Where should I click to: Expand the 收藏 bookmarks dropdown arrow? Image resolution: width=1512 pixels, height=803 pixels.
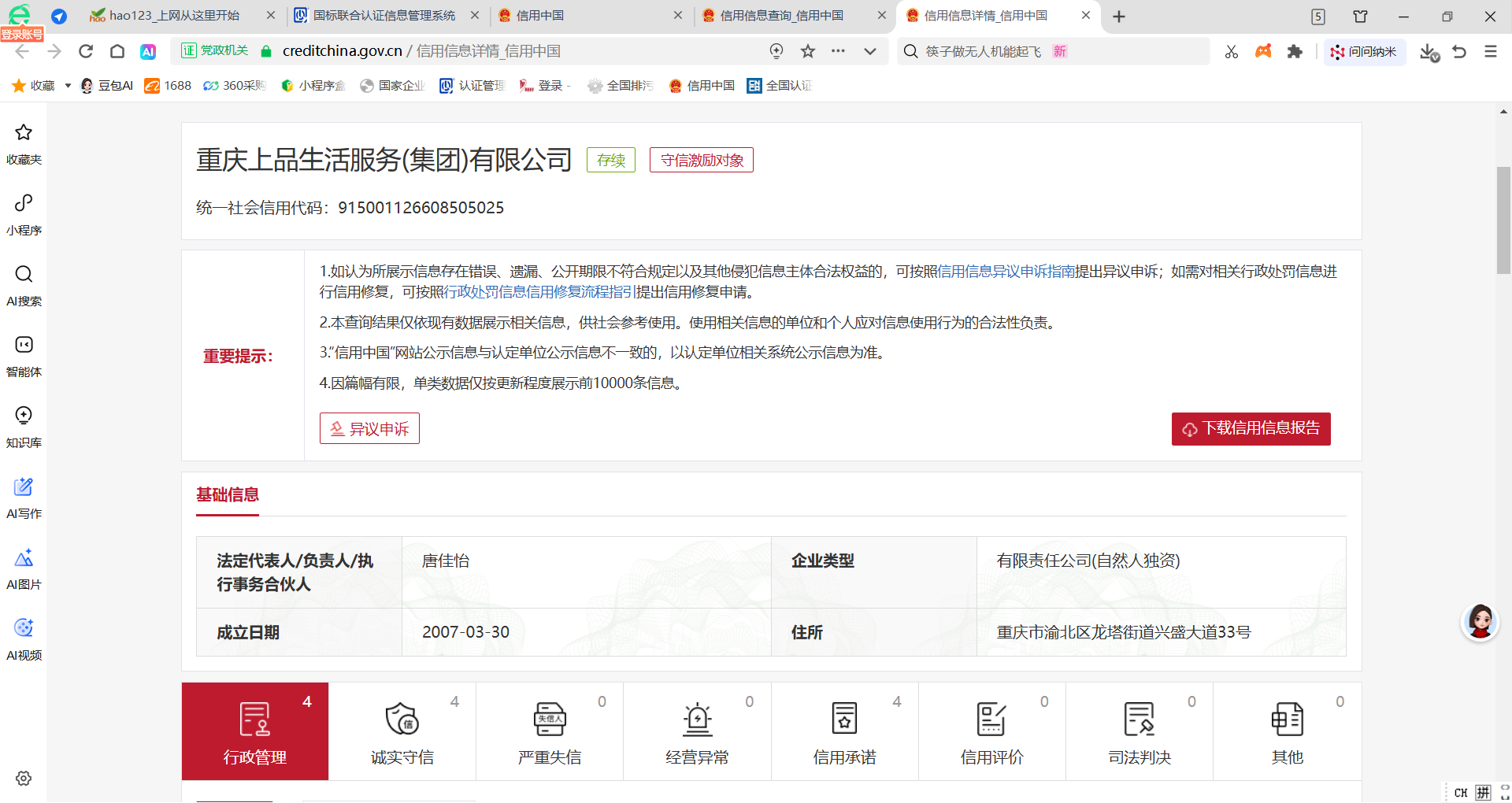[x=68, y=86]
